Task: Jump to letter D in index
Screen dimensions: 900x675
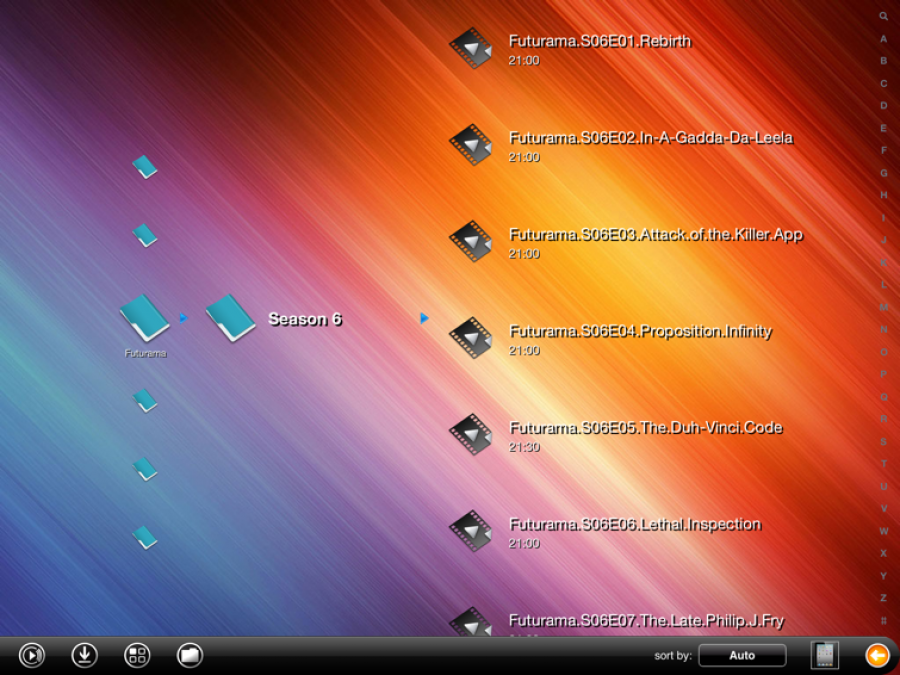Action: 883,106
